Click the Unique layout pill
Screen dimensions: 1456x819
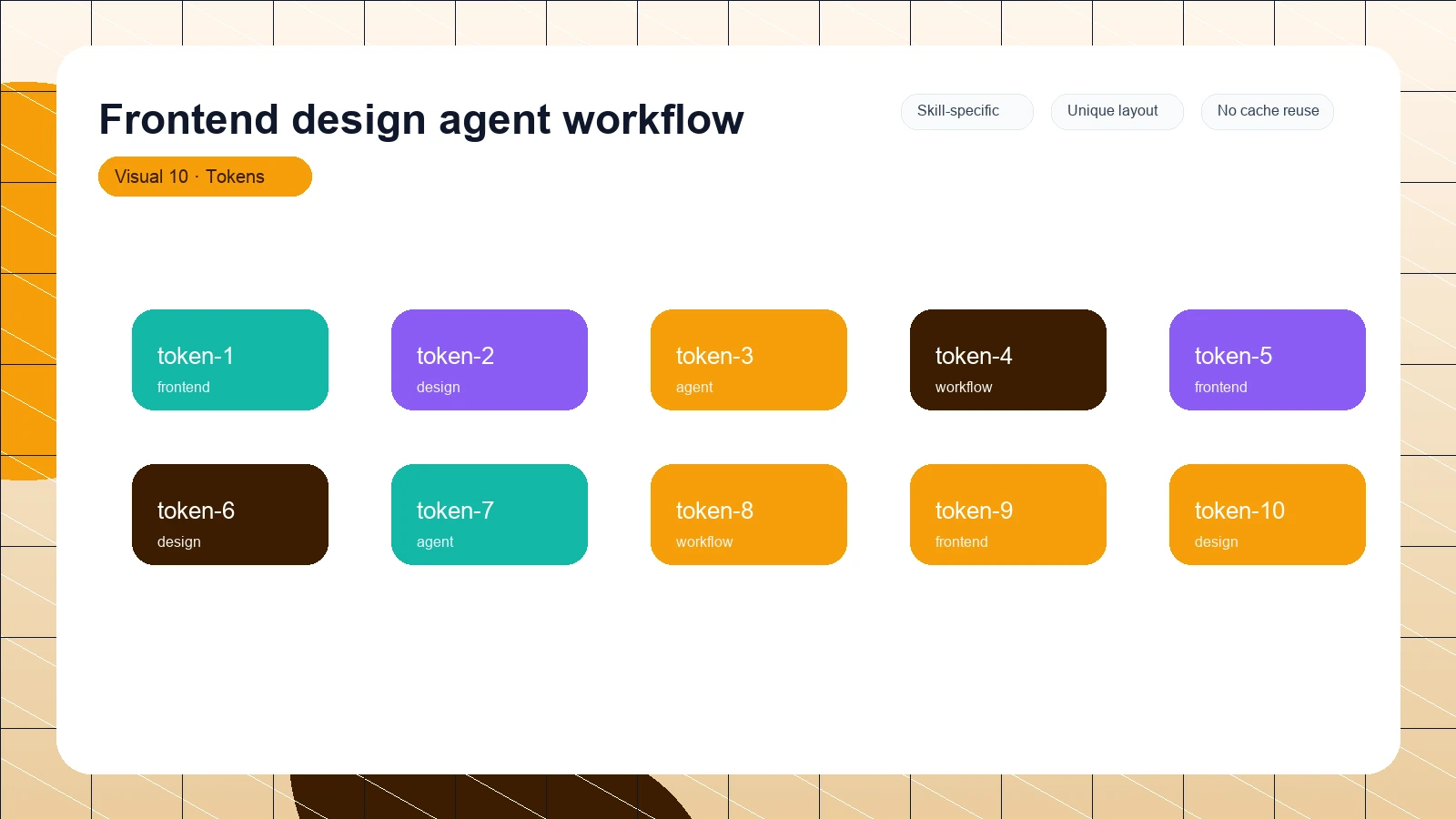pyautogui.click(x=1117, y=111)
